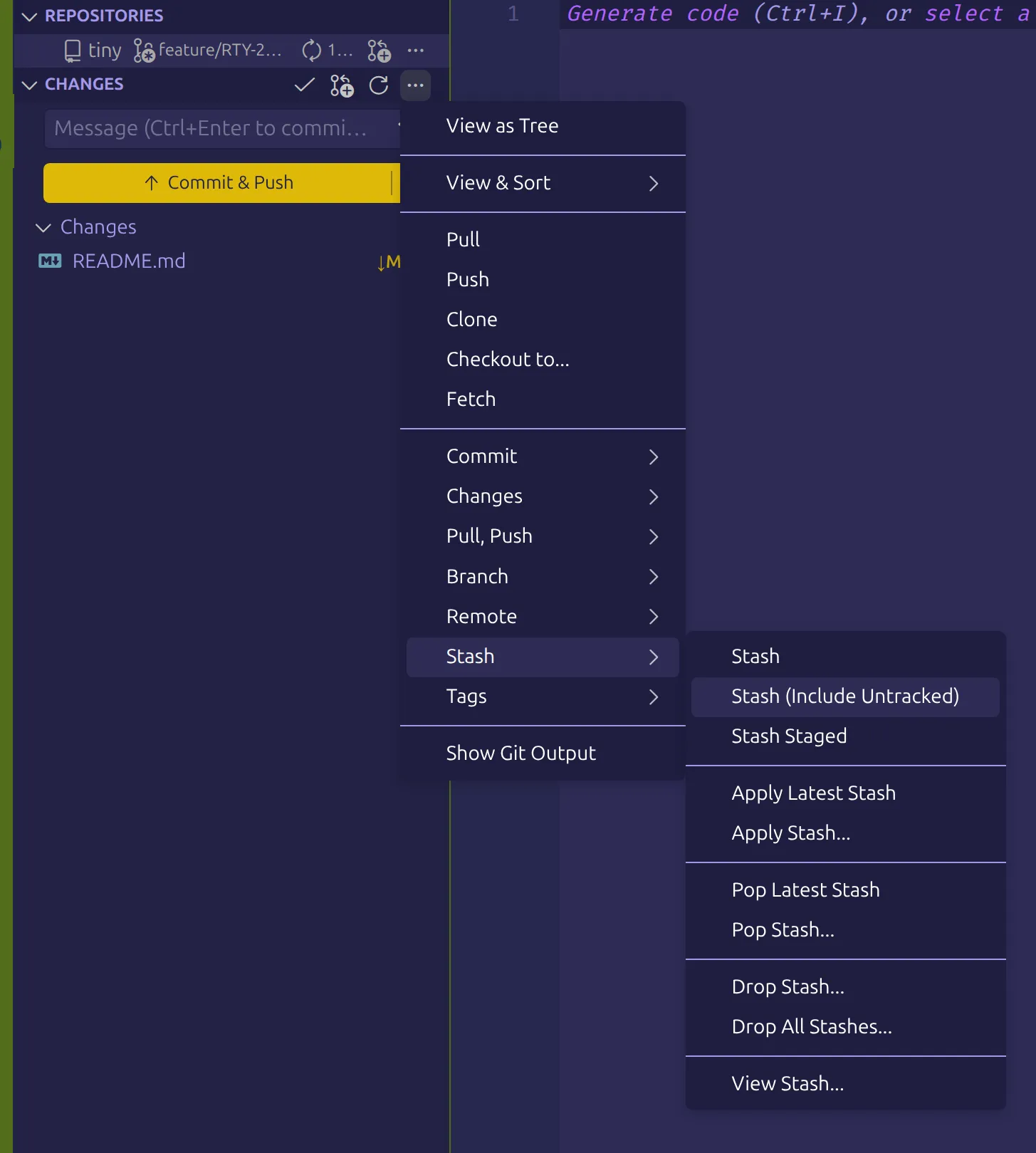The height and width of the screenshot is (1153, 1036).
Task: Click the create-branch icon in the Changes header
Action: click(342, 85)
